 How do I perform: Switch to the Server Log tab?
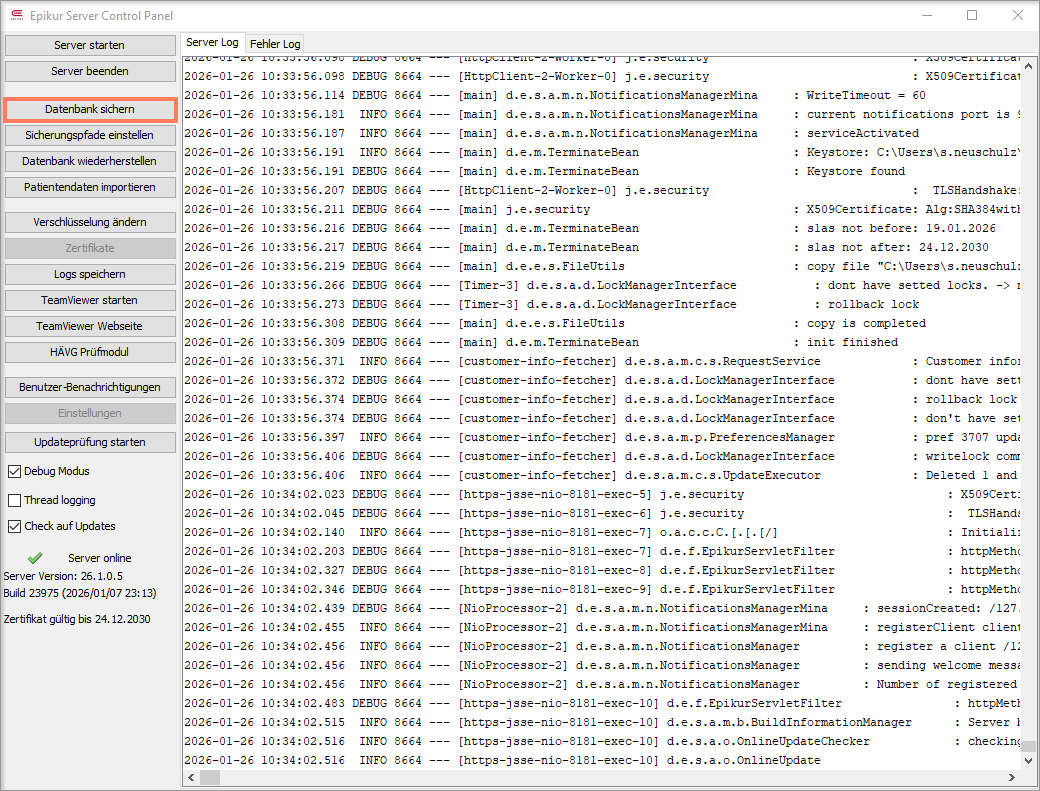coord(212,42)
